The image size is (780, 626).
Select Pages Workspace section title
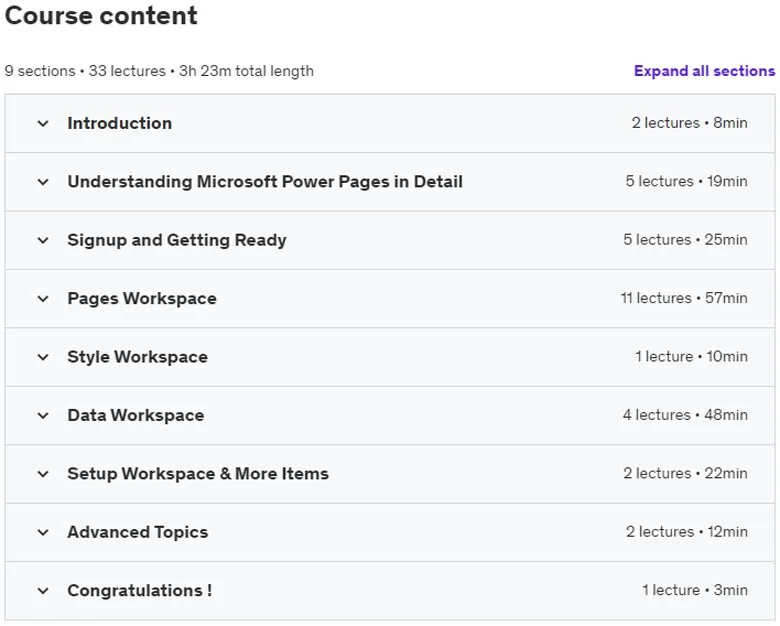pos(142,298)
